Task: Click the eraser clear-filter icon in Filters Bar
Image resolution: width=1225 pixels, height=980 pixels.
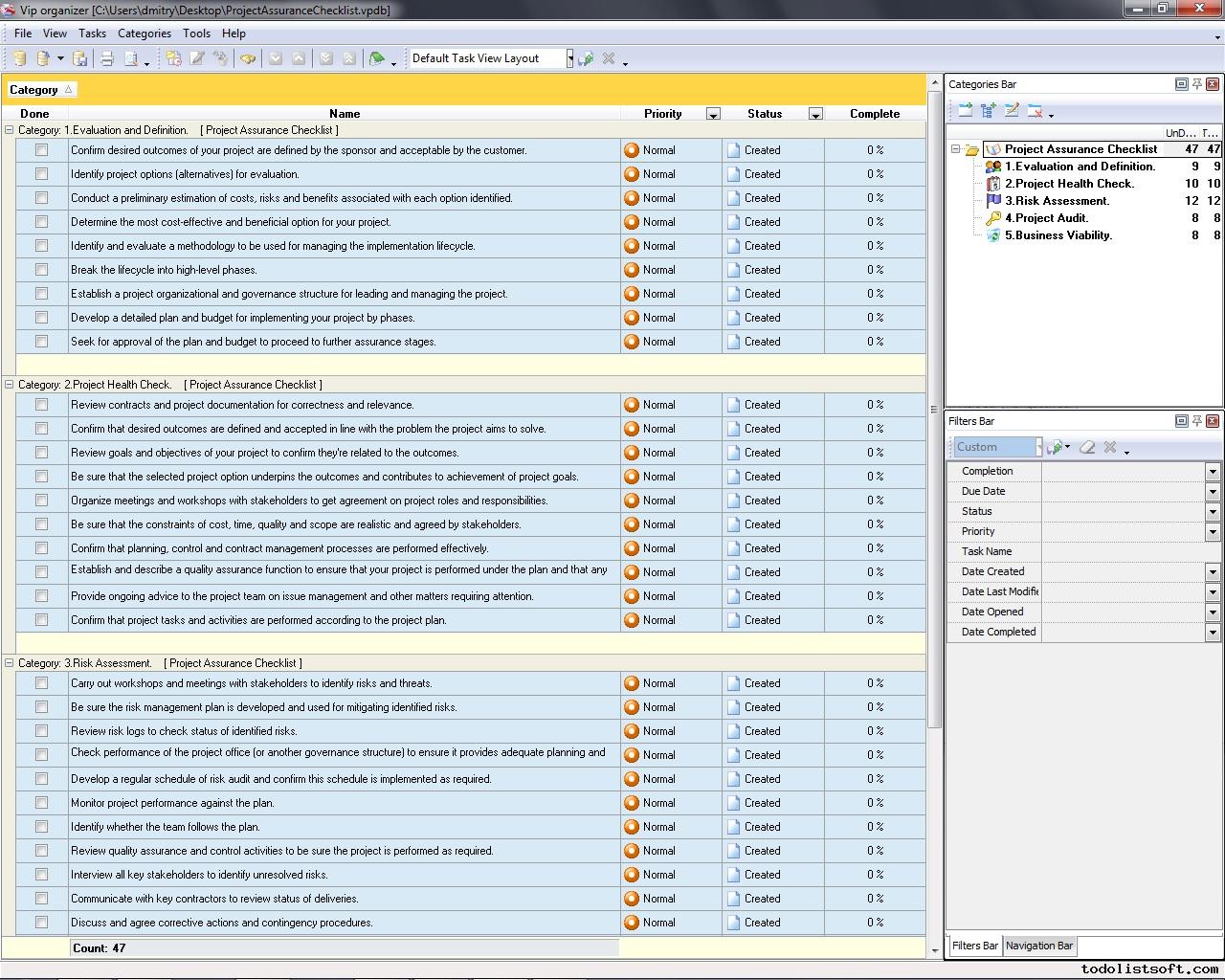Action: click(1087, 447)
